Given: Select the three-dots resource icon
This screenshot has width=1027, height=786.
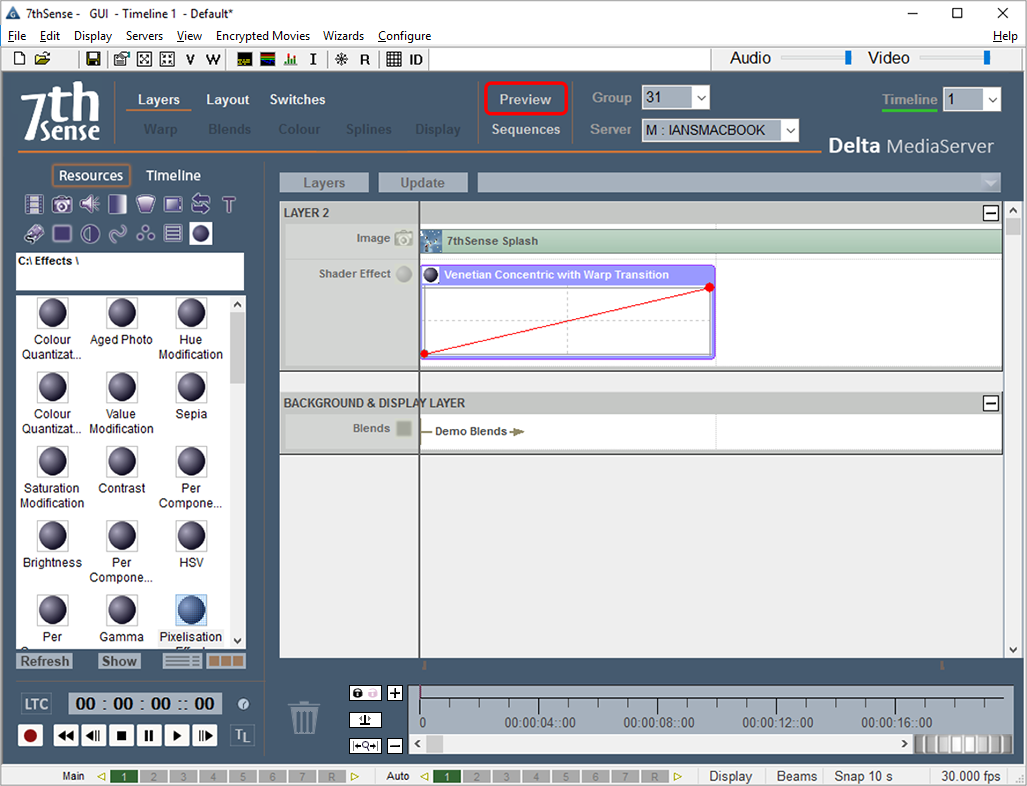Looking at the screenshot, I should point(145,233).
